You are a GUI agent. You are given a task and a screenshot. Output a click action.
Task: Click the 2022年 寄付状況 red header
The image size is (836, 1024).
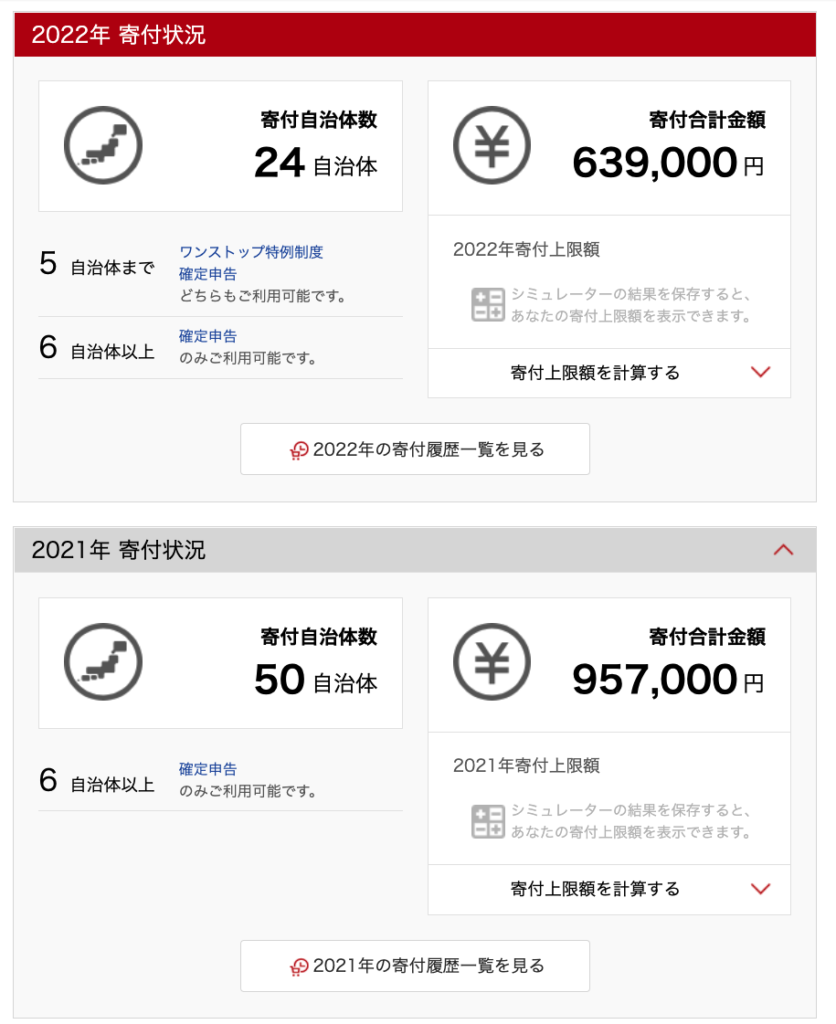(x=415, y=35)
